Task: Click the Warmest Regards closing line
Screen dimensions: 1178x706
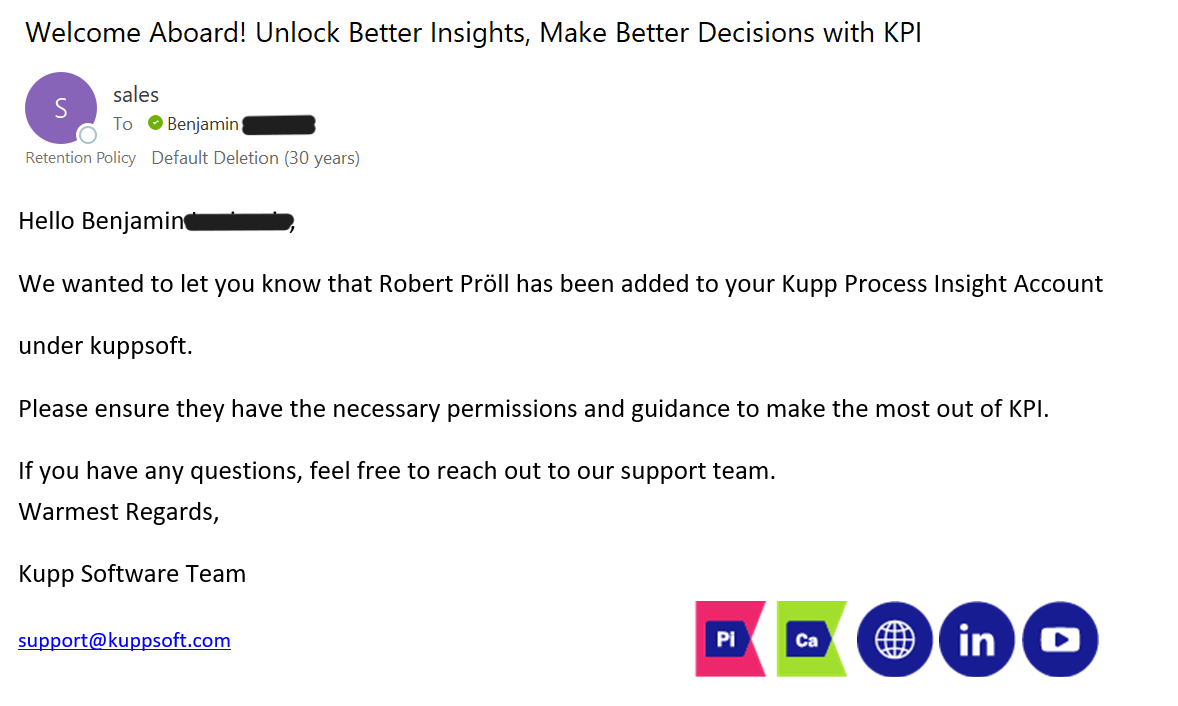Action: click(x=119, y=512)
